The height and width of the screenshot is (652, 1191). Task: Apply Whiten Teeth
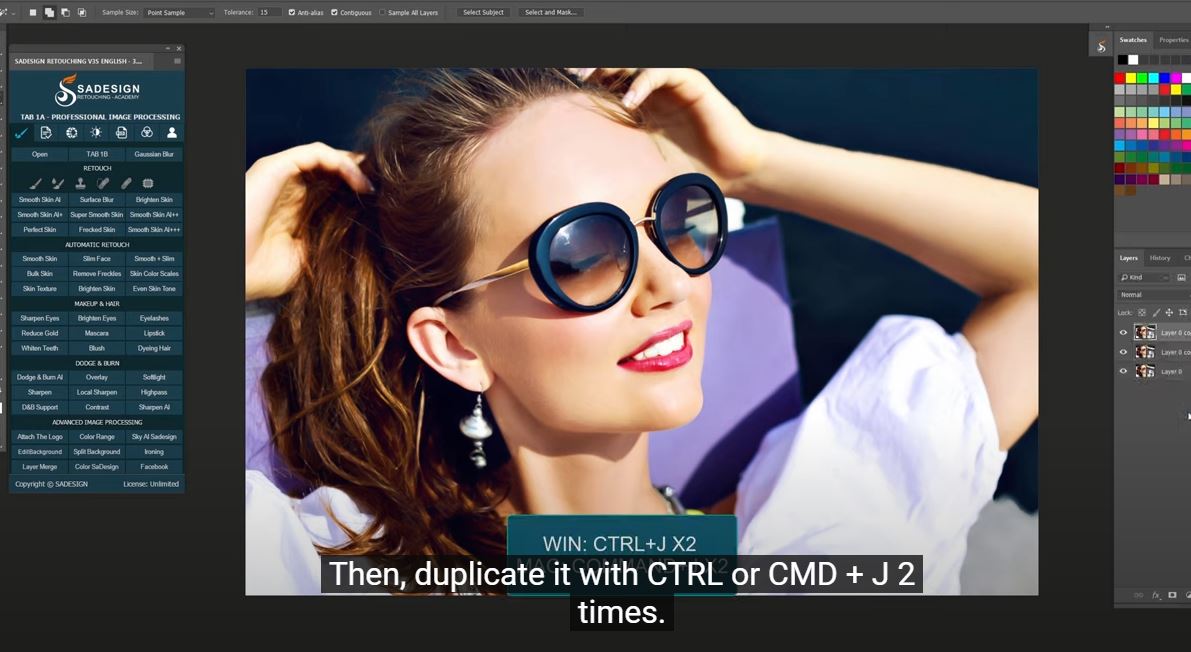[x=39, y=348]
